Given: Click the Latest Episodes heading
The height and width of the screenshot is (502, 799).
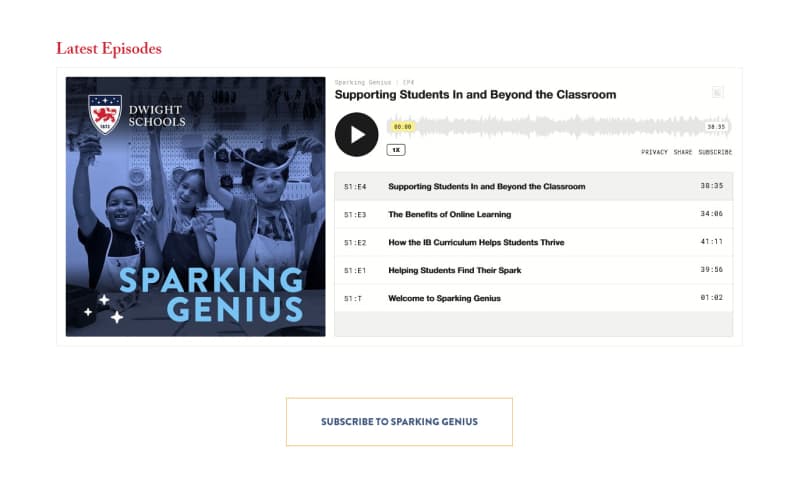Looking at the screenshot, I should (108, 48).
